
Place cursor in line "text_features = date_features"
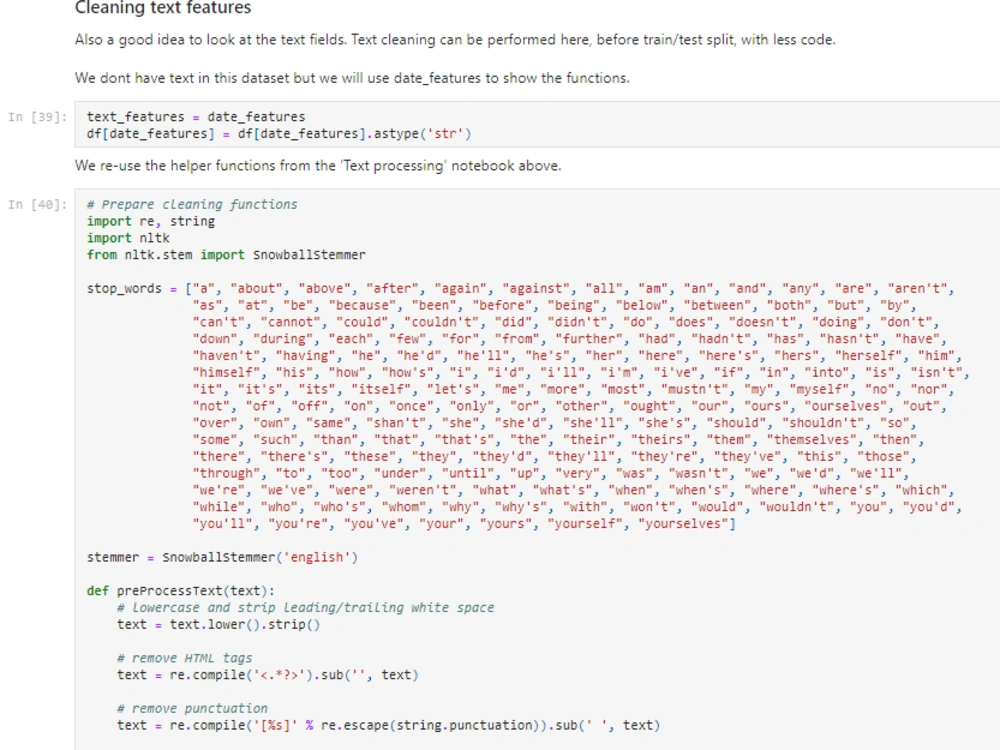tap(196, 117)
